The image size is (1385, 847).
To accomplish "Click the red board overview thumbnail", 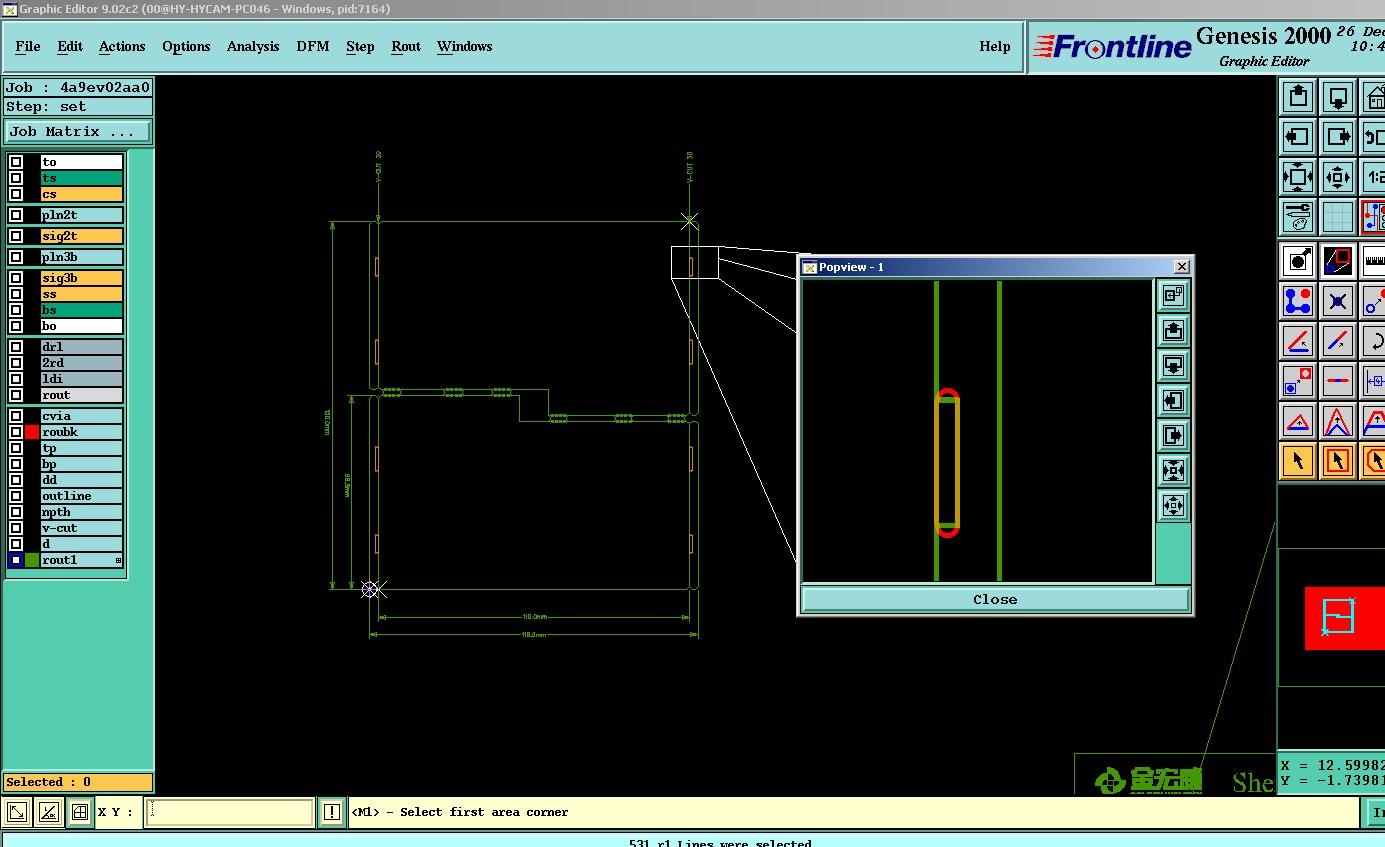I will [1345, 618].
